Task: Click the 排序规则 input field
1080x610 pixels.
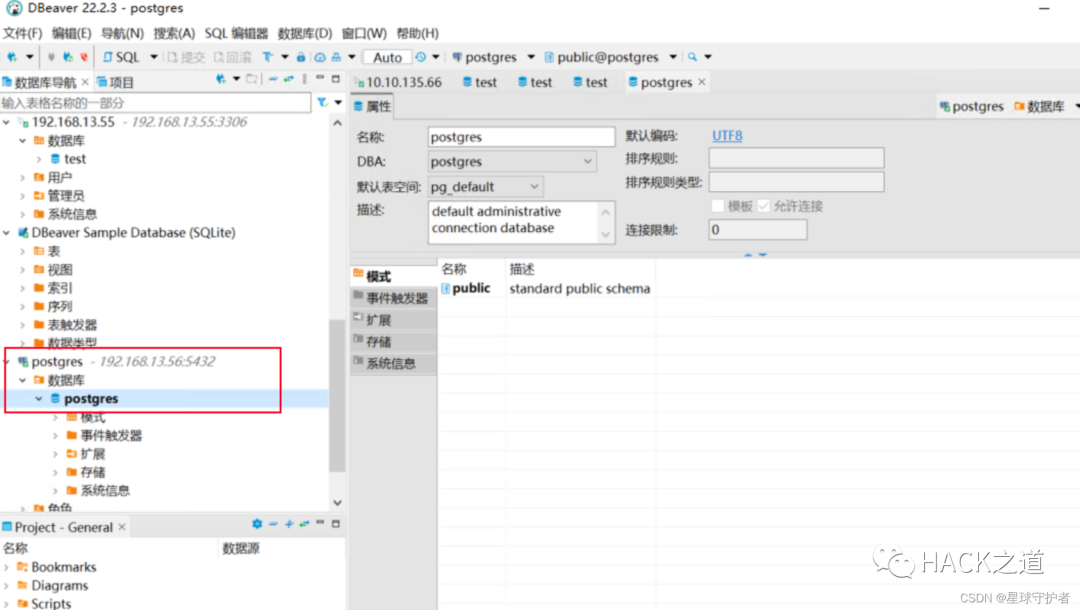Action: 796,158
